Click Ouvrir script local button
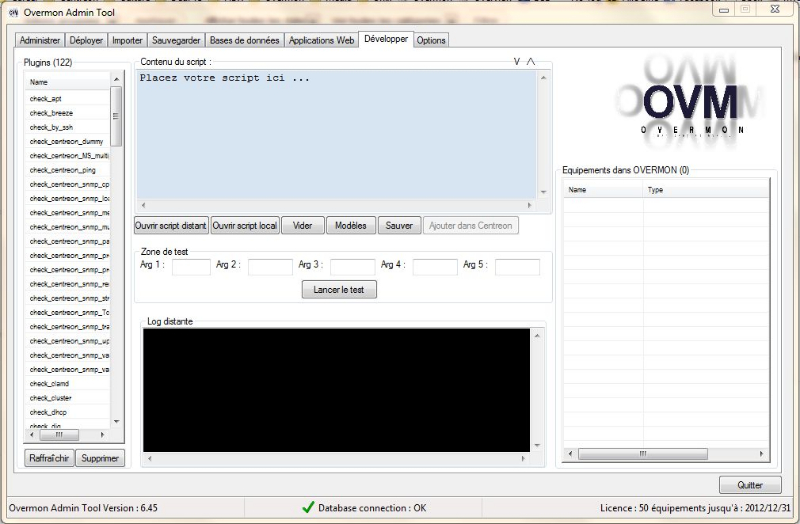 (x=245, y=226)
